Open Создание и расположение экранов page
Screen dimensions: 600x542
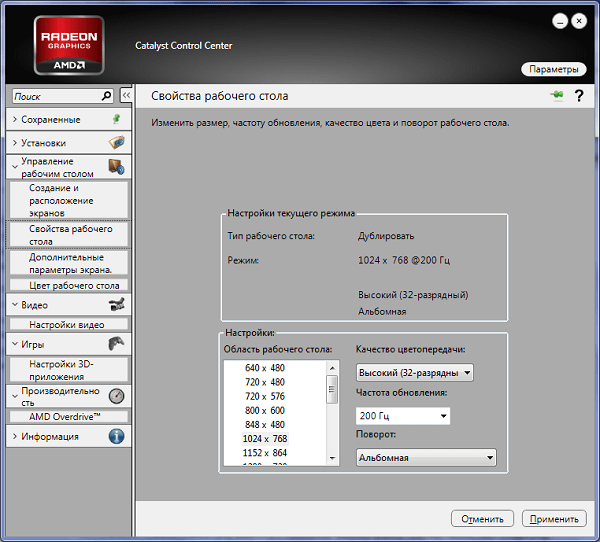(69, 200)
